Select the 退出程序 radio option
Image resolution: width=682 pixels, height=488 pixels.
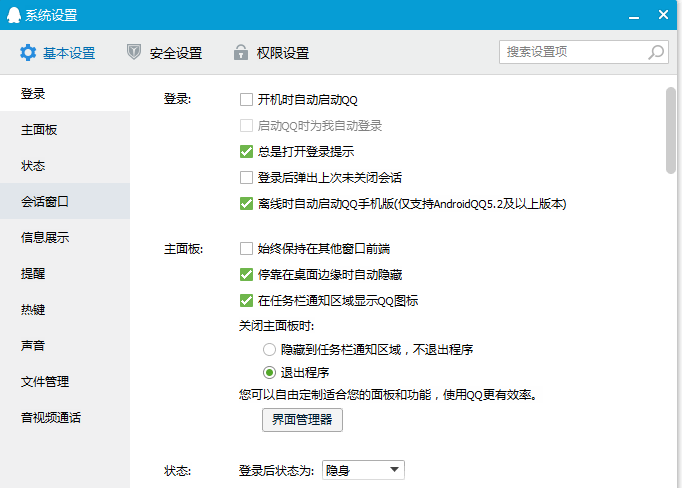click(269, 372)
